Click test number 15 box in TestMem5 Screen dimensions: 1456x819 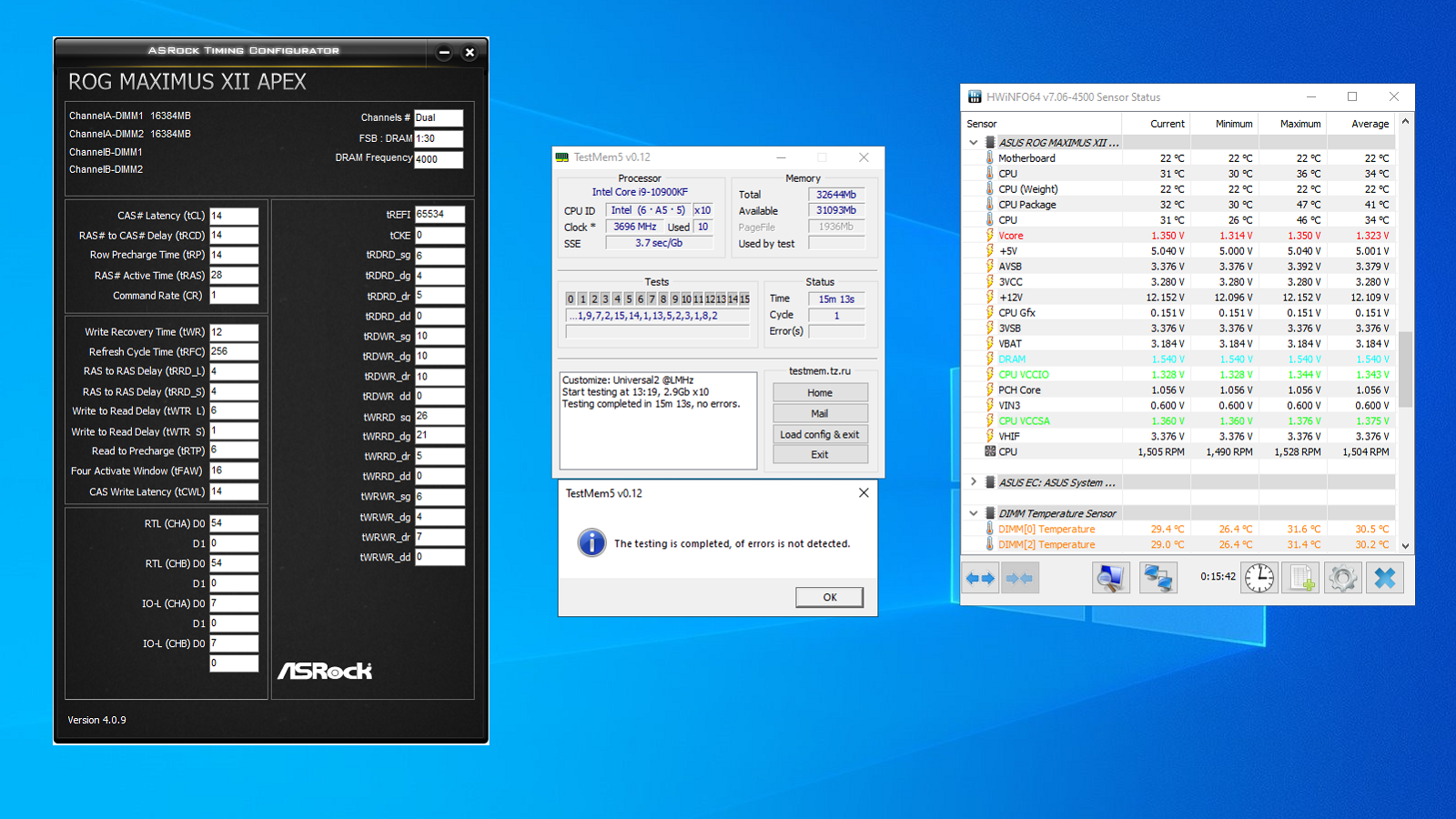744,298
